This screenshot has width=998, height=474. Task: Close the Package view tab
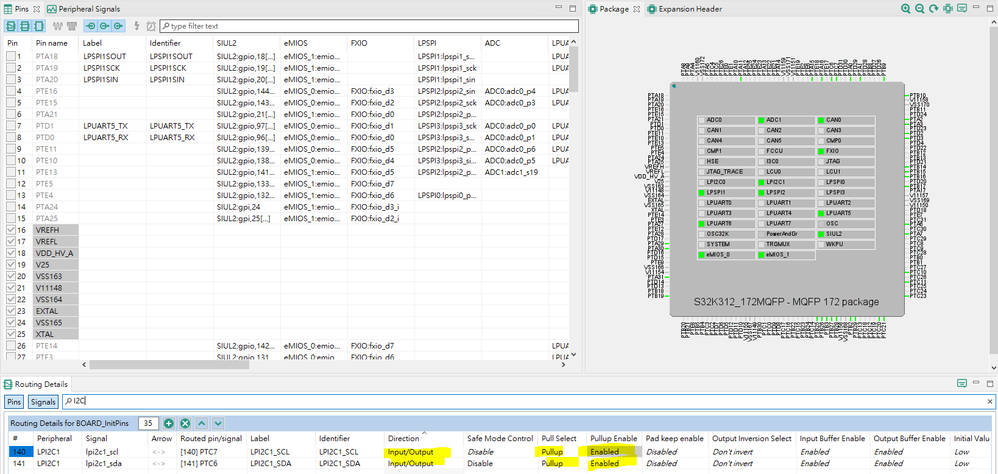[637, 9]
